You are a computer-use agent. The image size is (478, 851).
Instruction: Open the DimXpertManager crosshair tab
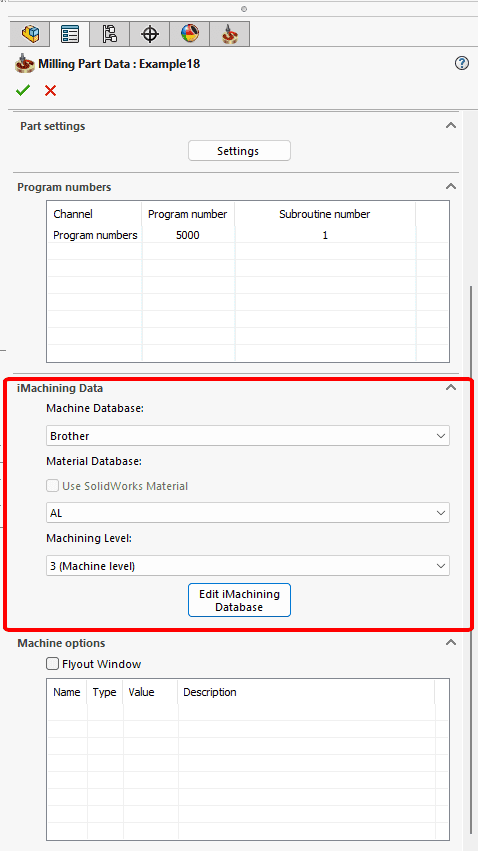pyautogui.click(x=150, y=34)
